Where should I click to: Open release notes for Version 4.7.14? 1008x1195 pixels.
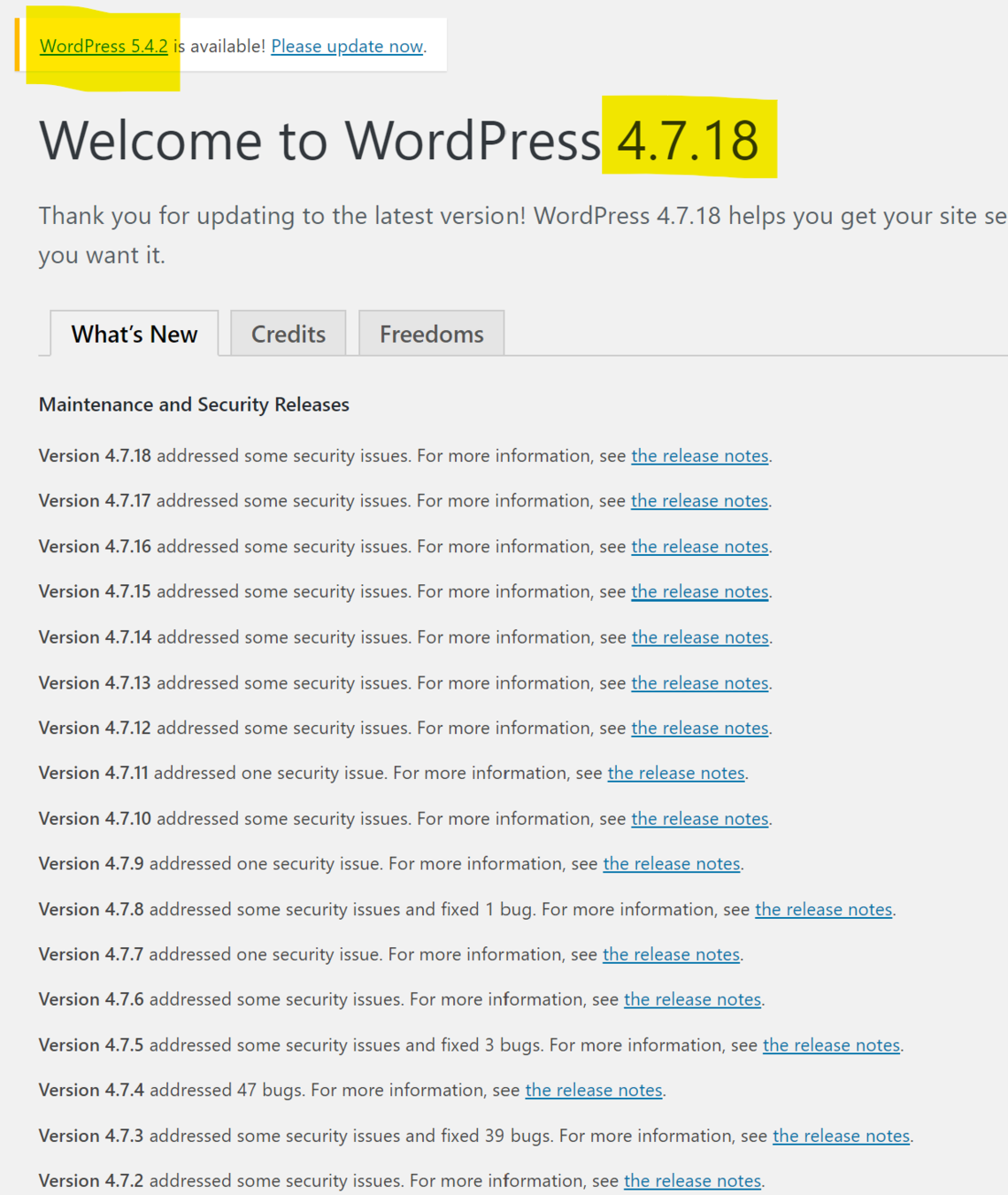[700, 637]
